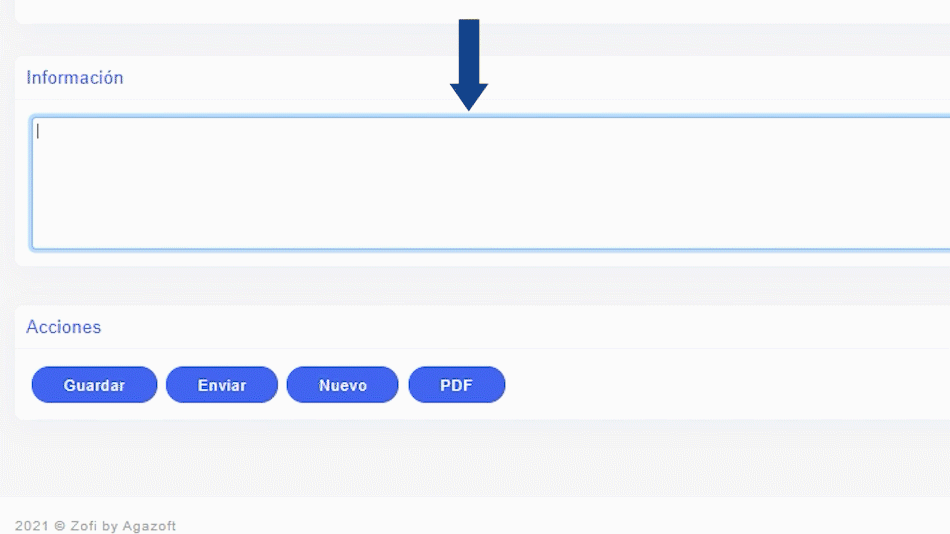Click the footer copyright symbol
The height and width of the screenshot is (534, 950).
[x=60, y=526]
